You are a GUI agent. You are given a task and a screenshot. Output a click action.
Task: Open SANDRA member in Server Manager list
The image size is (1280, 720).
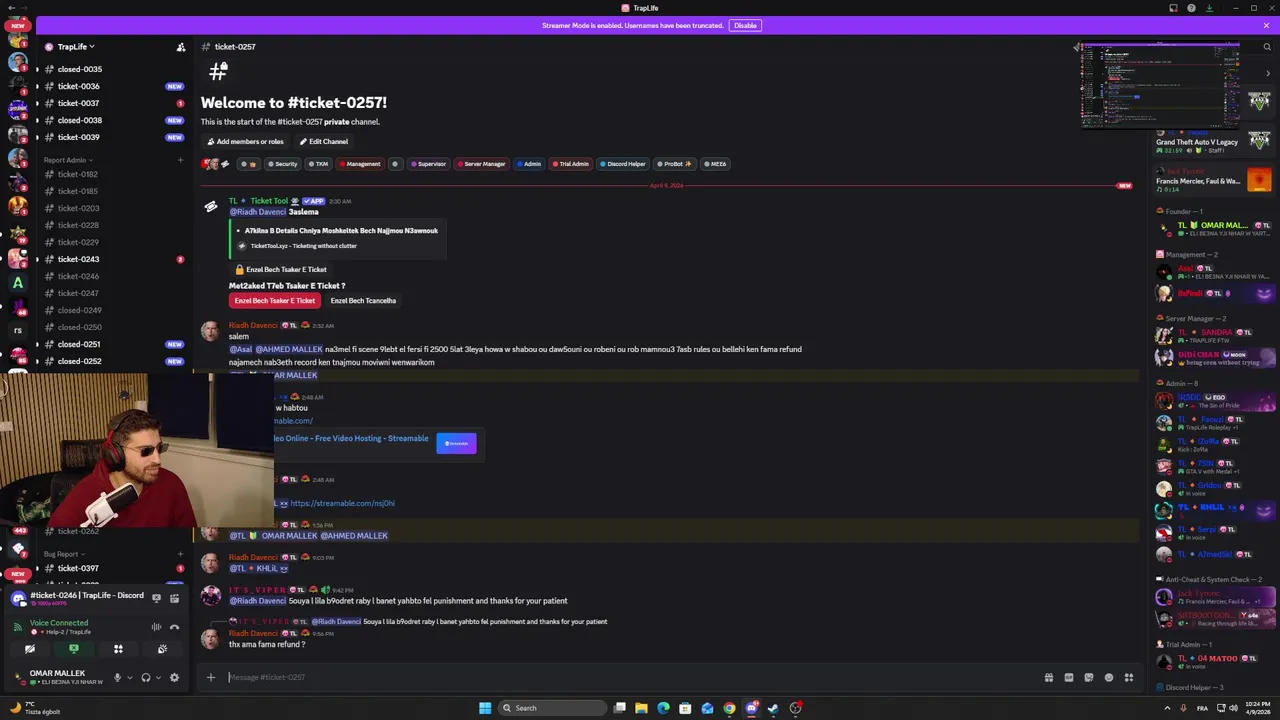coord(1215,335)
